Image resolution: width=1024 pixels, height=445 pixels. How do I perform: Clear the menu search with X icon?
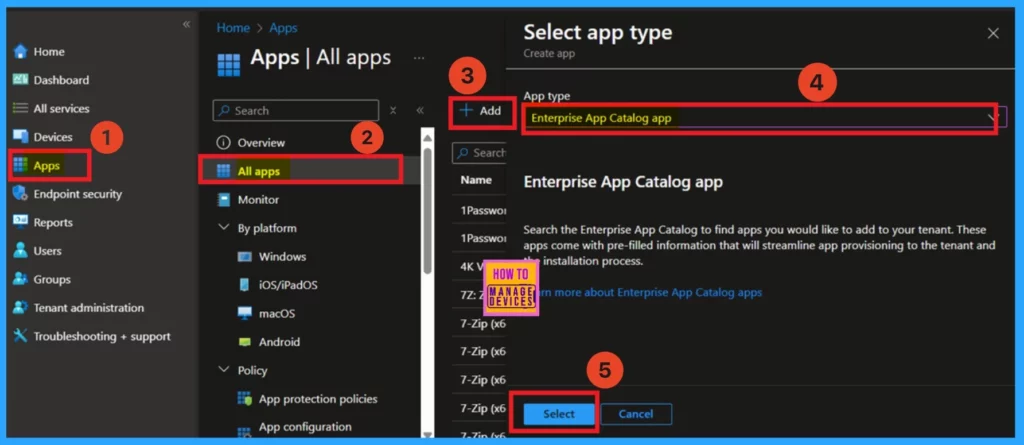pos(393,110)
